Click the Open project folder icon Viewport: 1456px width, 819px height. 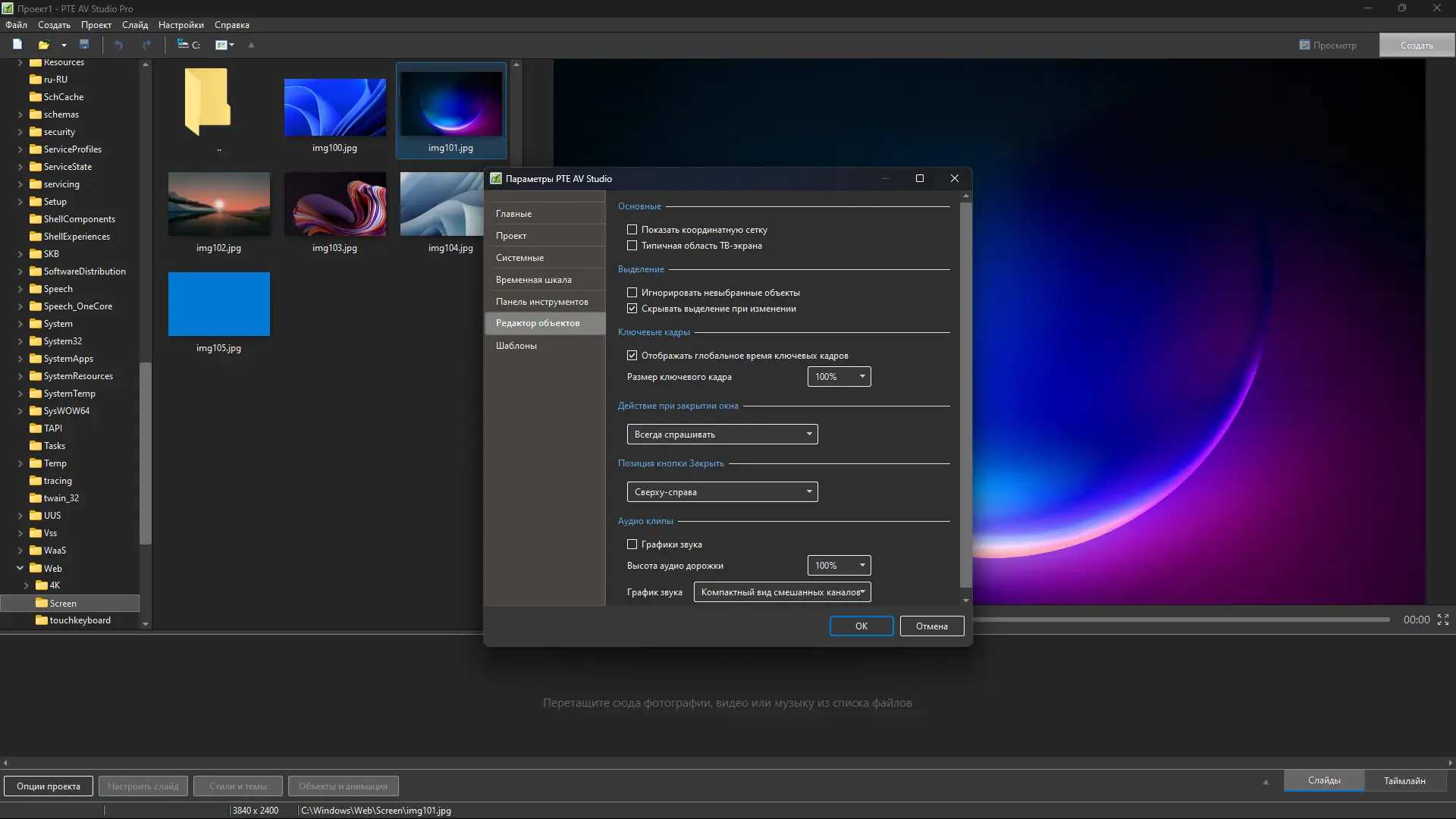click(43, 45)
